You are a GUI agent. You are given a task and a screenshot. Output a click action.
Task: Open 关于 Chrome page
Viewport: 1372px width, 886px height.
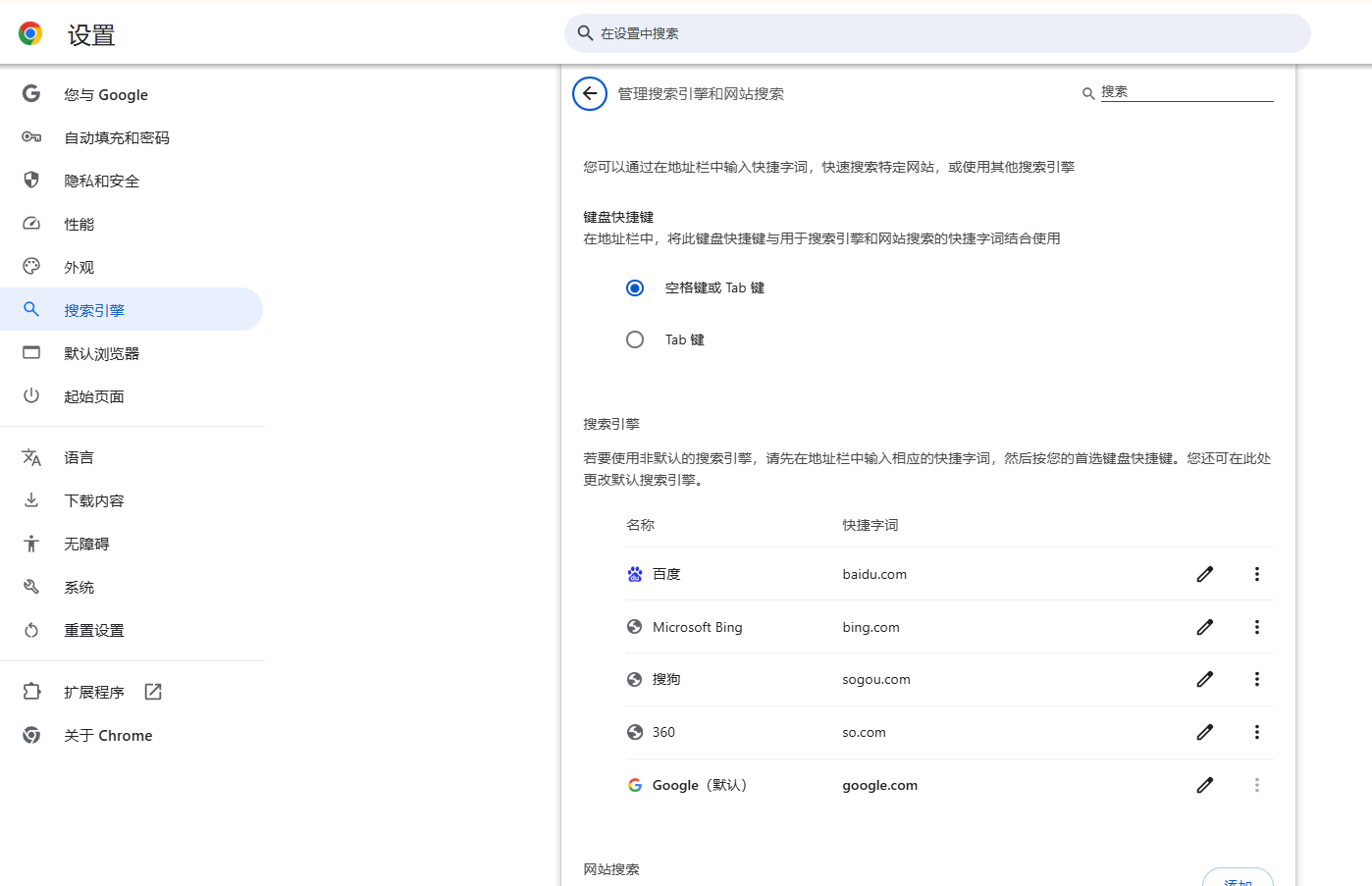click(x=132, y=735)
